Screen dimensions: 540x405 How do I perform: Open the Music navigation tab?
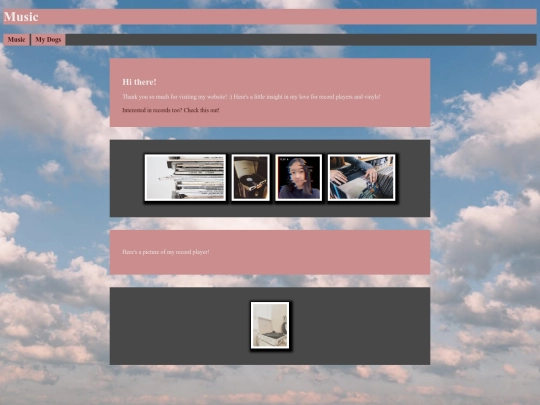17,40
